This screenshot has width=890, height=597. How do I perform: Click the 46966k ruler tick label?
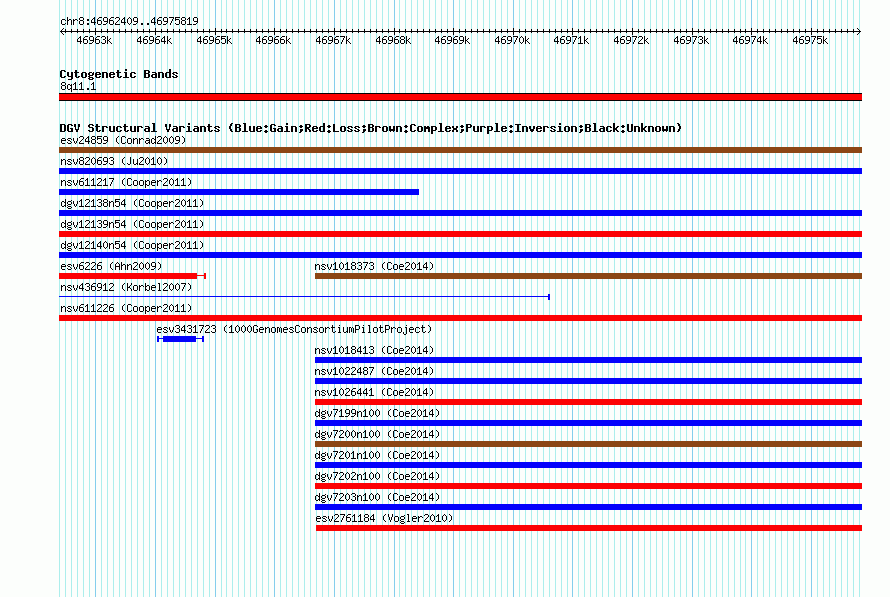273,40
